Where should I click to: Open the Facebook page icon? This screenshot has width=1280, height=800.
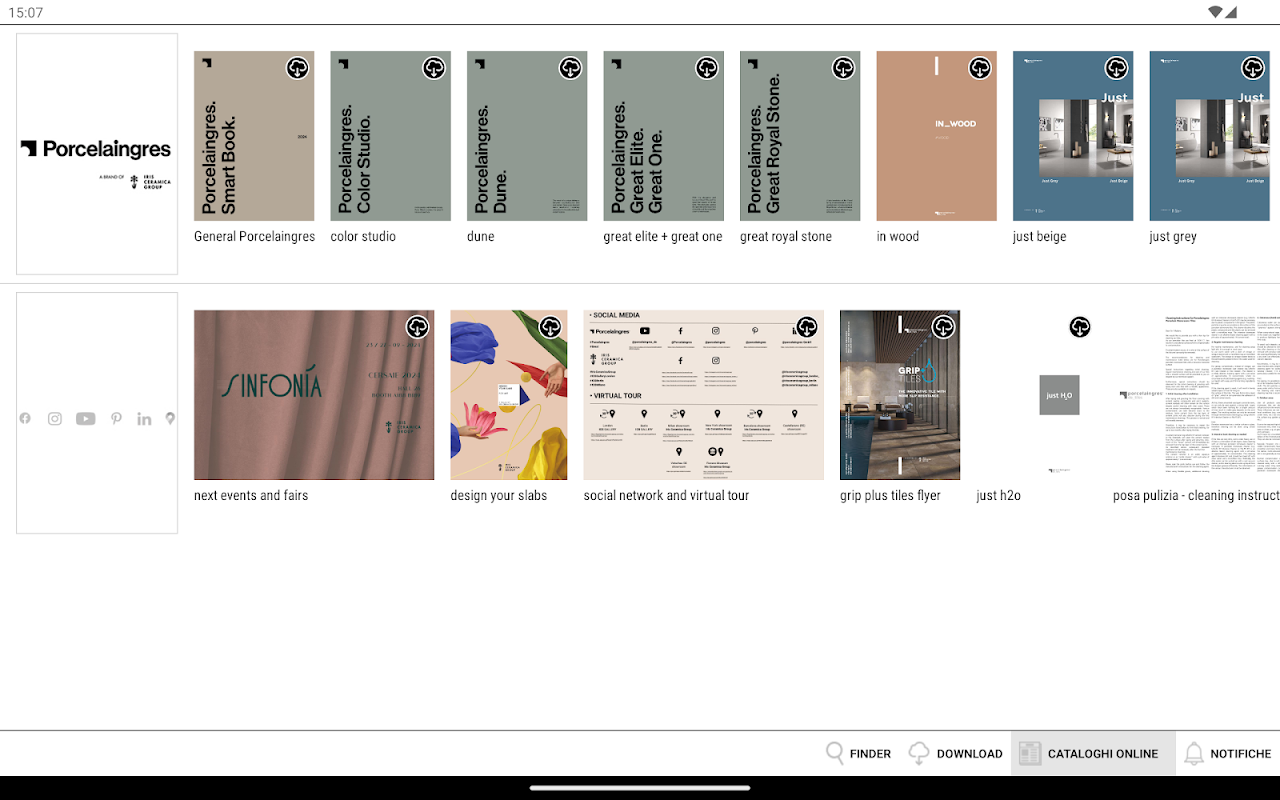(25, 419)
